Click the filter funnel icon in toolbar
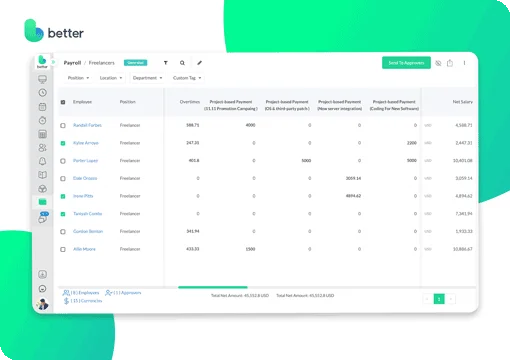The image size is (510, 360). pos(166,63)
